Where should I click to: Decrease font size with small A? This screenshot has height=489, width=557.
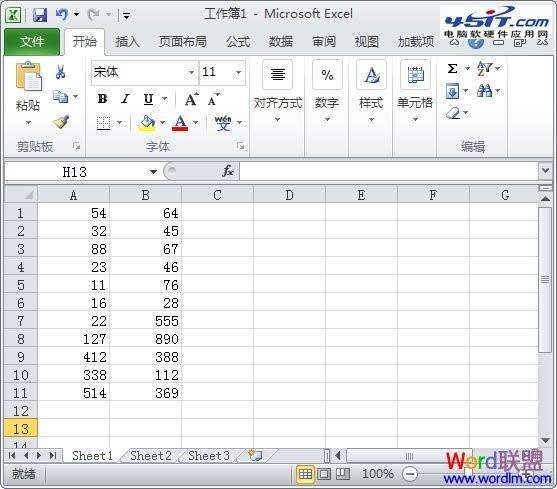[x=213, y=100]
